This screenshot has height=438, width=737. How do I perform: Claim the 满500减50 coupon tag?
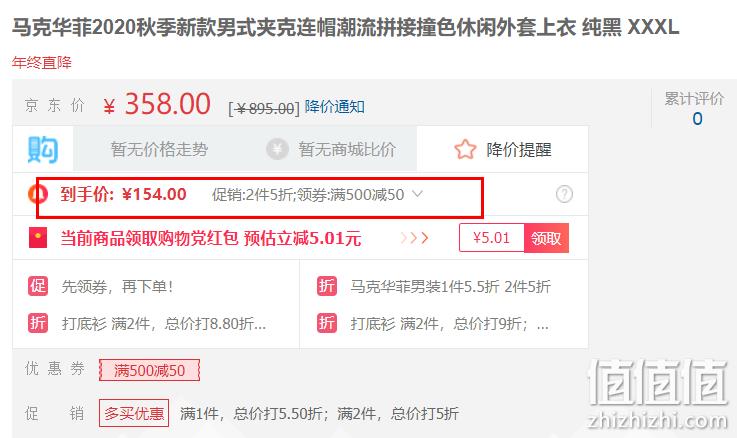point(149,370)
